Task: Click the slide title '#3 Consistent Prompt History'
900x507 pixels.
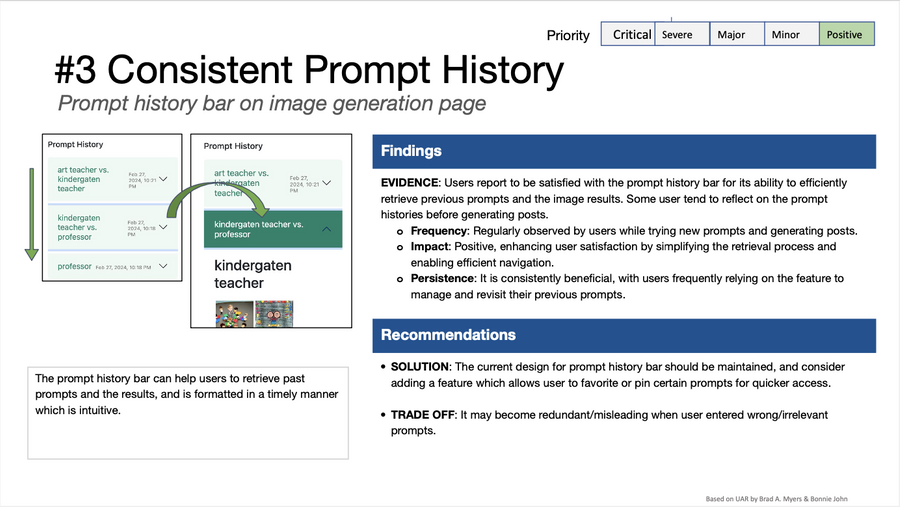Action: [x=309, y=70]
